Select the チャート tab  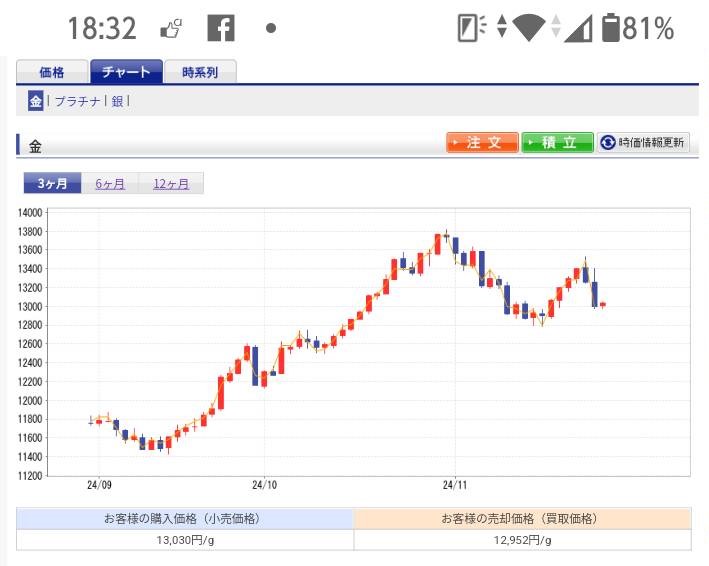[125, 72]
